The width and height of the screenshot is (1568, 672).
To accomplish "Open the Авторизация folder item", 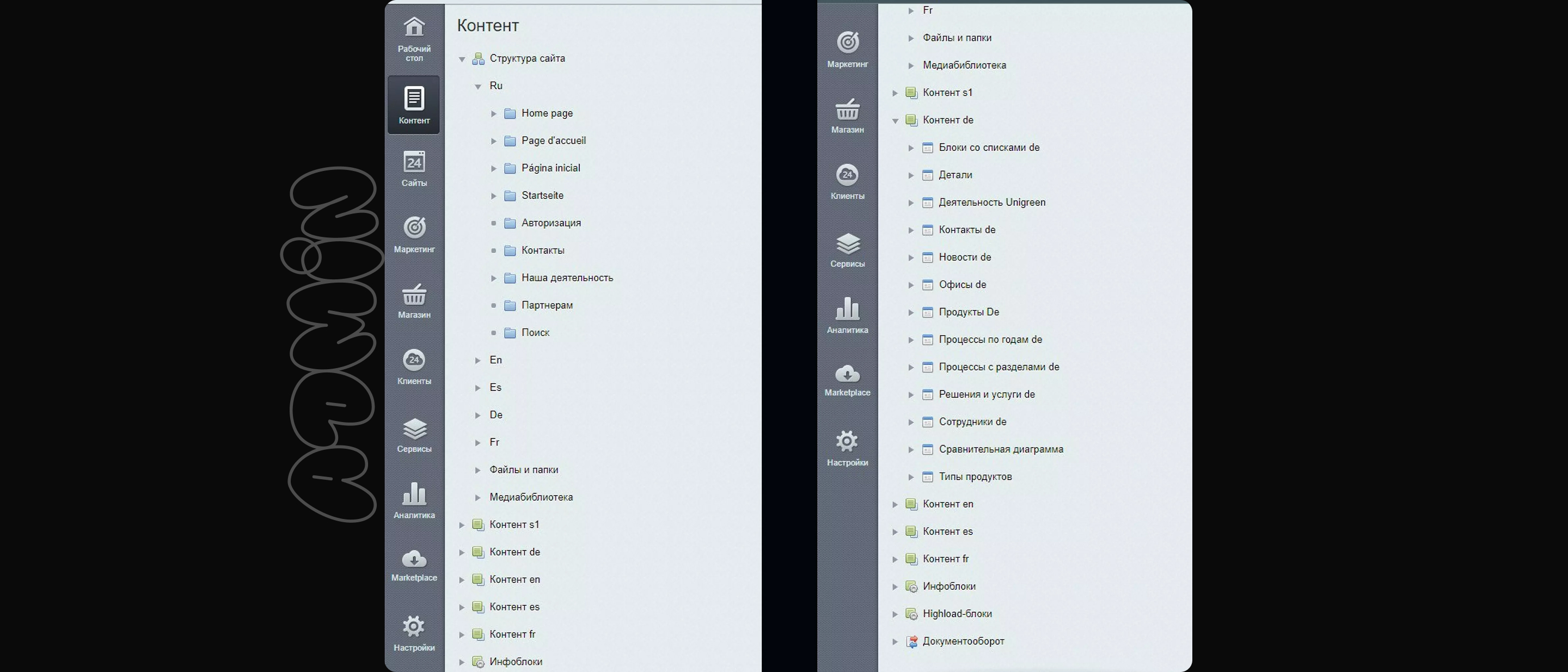I will coord(551,223).
